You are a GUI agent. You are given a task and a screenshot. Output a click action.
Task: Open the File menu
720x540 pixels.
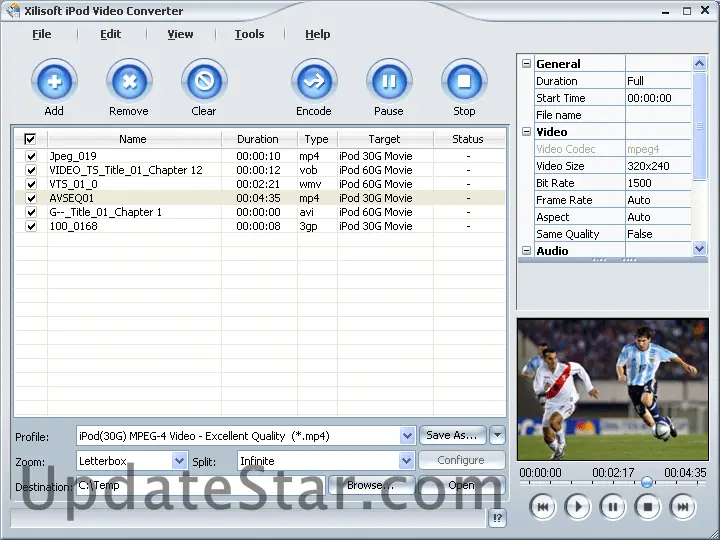42,34
